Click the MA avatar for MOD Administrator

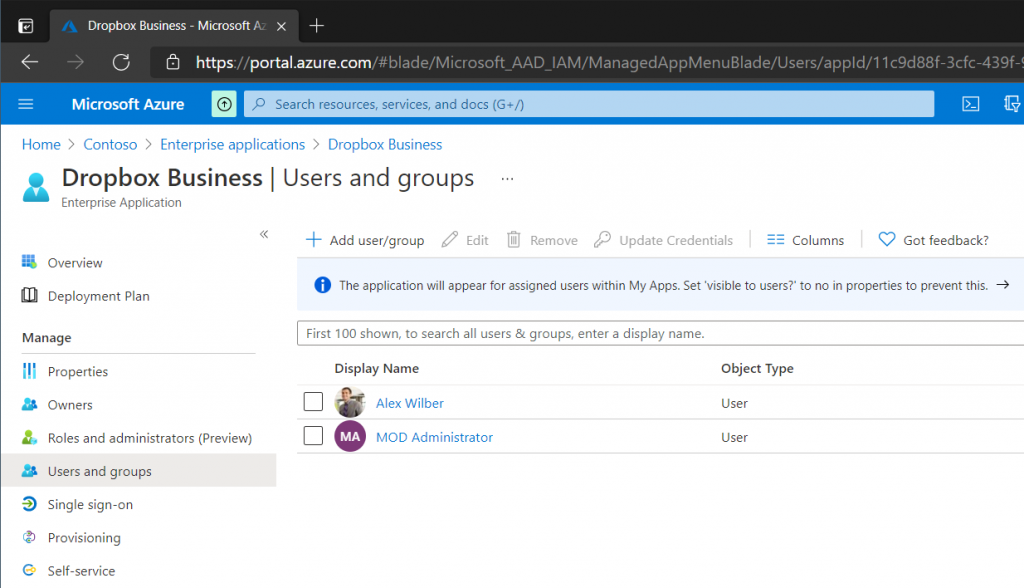[x=350, y=436]
